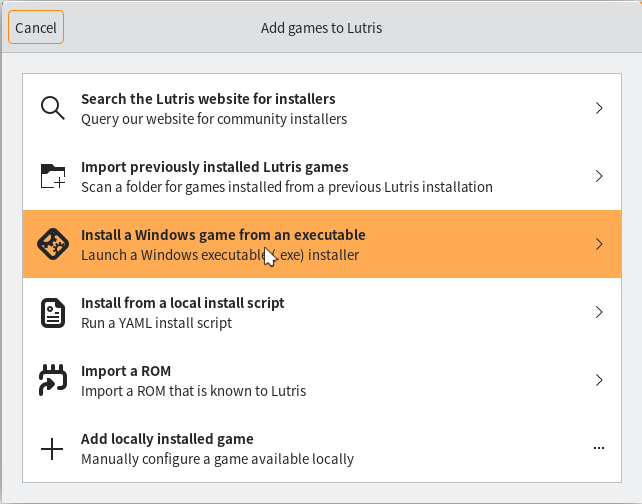Click "Scan a folder for games installed" description
Screen dimensions: 642x504
pyautogui.click(x=287, y=187)
